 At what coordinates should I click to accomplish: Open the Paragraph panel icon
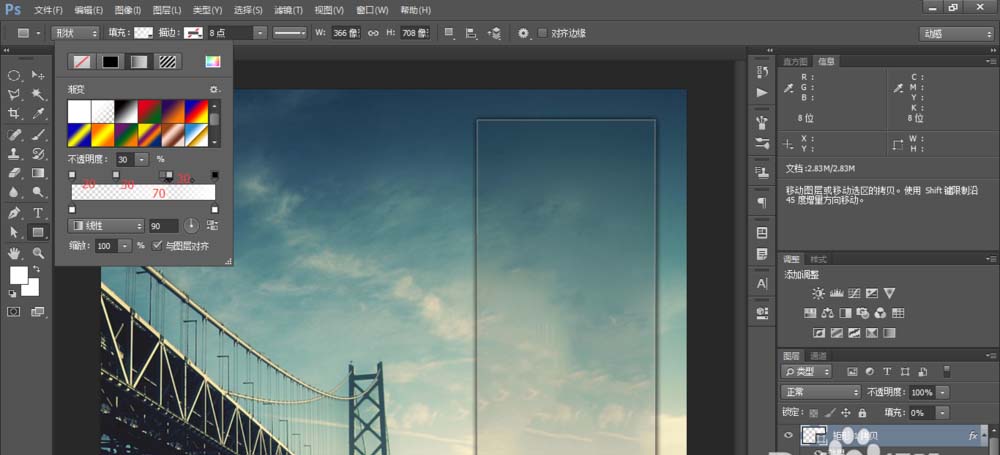pos(762,203)
